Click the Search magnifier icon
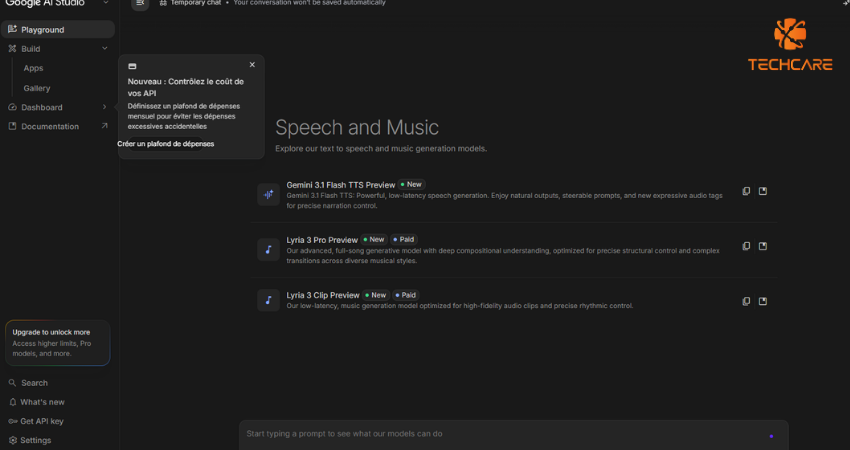This screenshot has width=850, height=450. pyautogui.click(x=12, y=383)
